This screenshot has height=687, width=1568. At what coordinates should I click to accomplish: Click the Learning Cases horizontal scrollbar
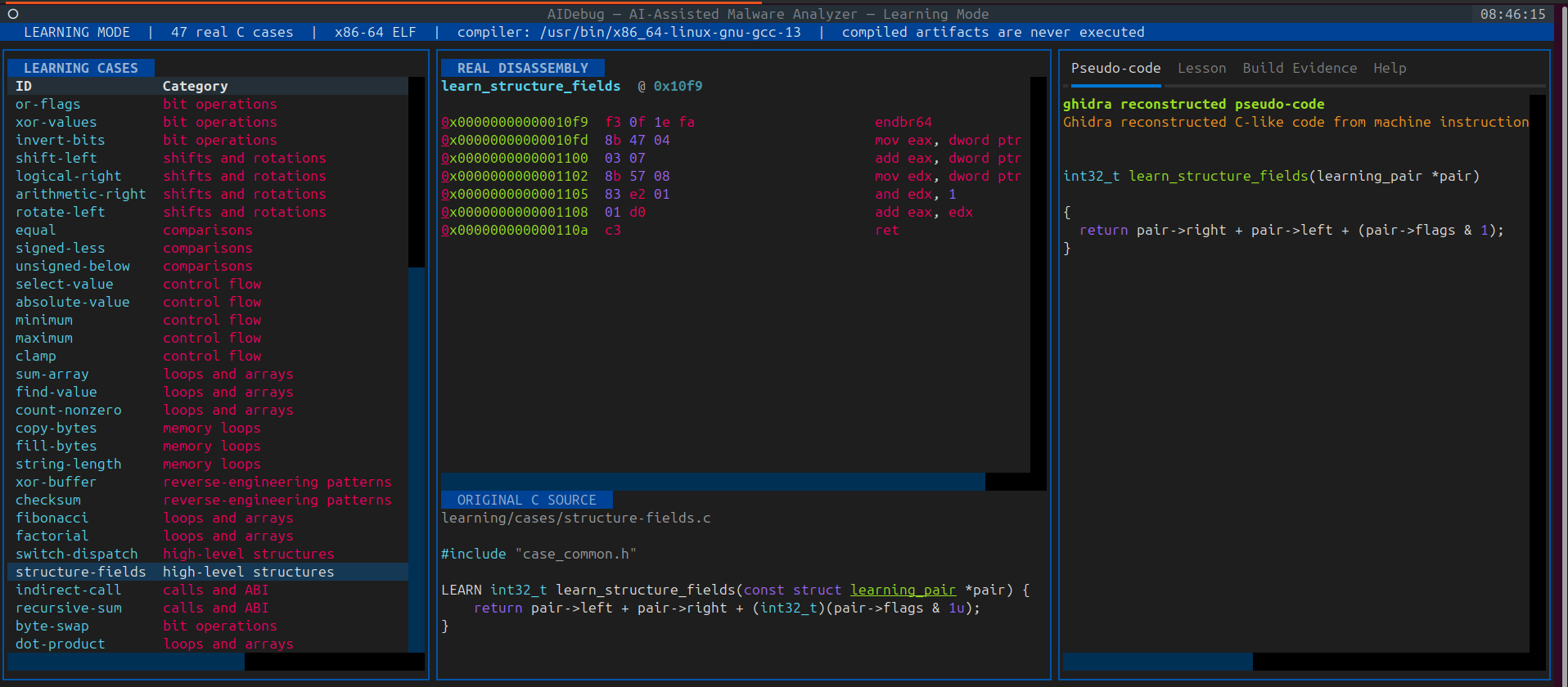(216, 662)
